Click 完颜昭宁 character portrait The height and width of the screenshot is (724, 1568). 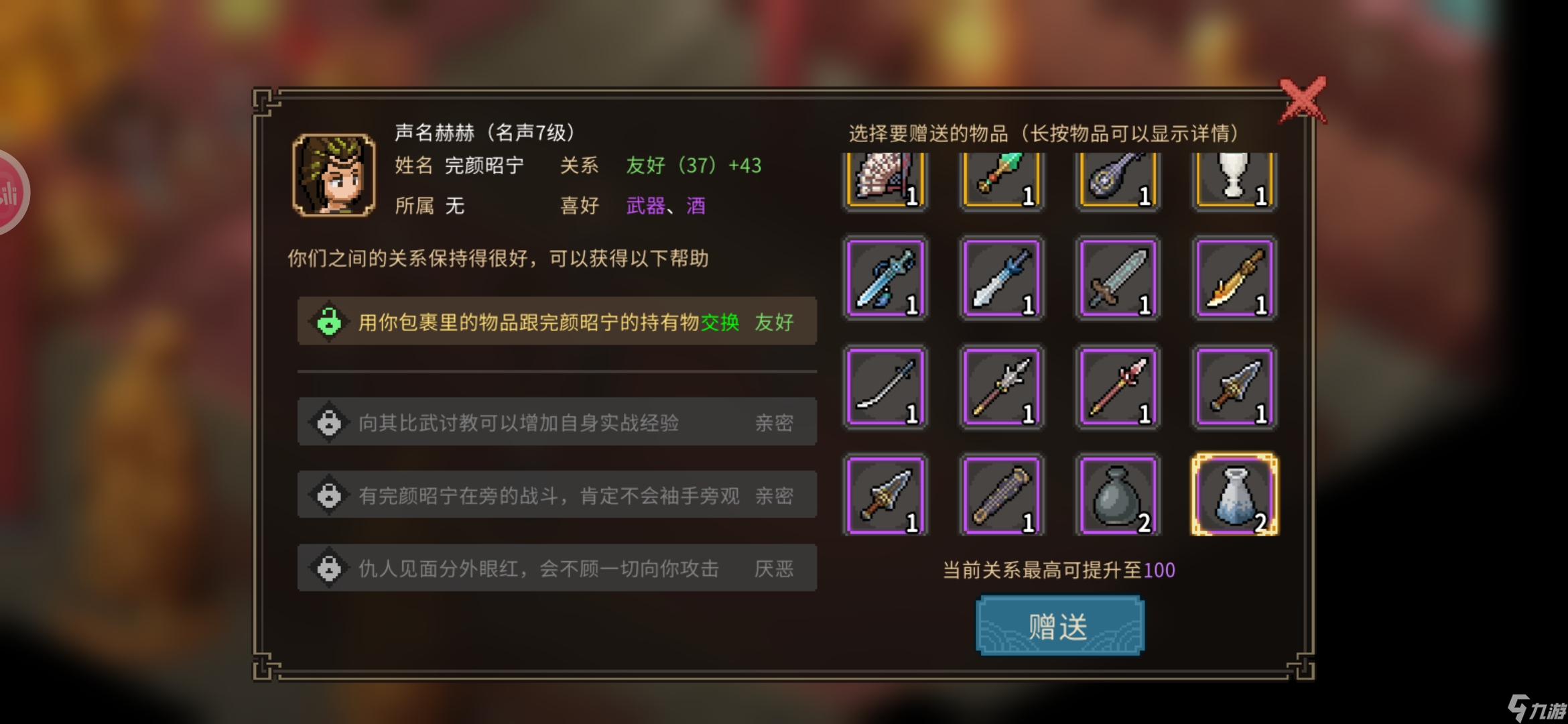pyautogui.click(x=334, y=175)
